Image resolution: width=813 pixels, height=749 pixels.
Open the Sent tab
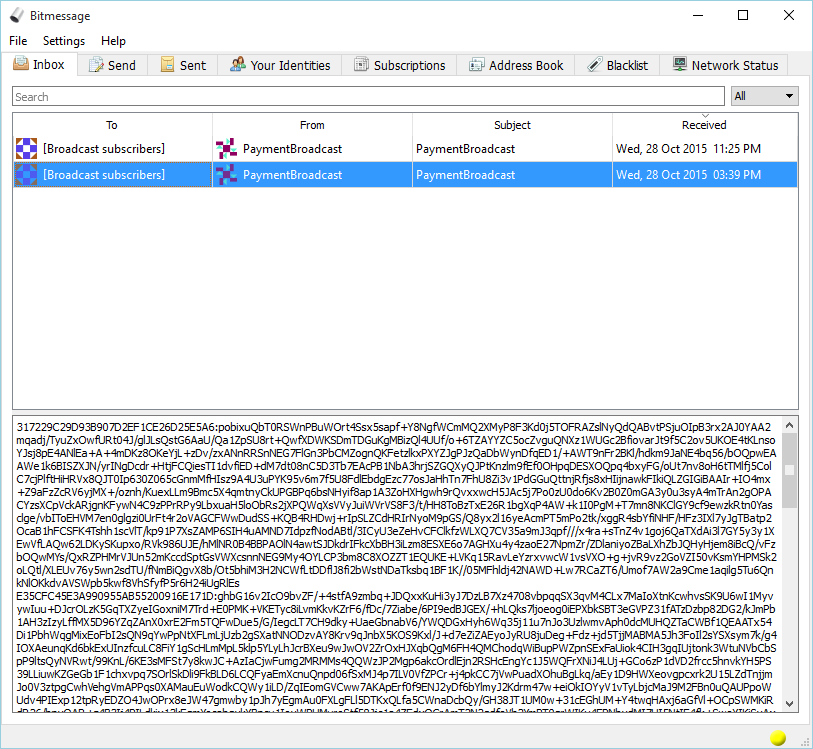183,65
